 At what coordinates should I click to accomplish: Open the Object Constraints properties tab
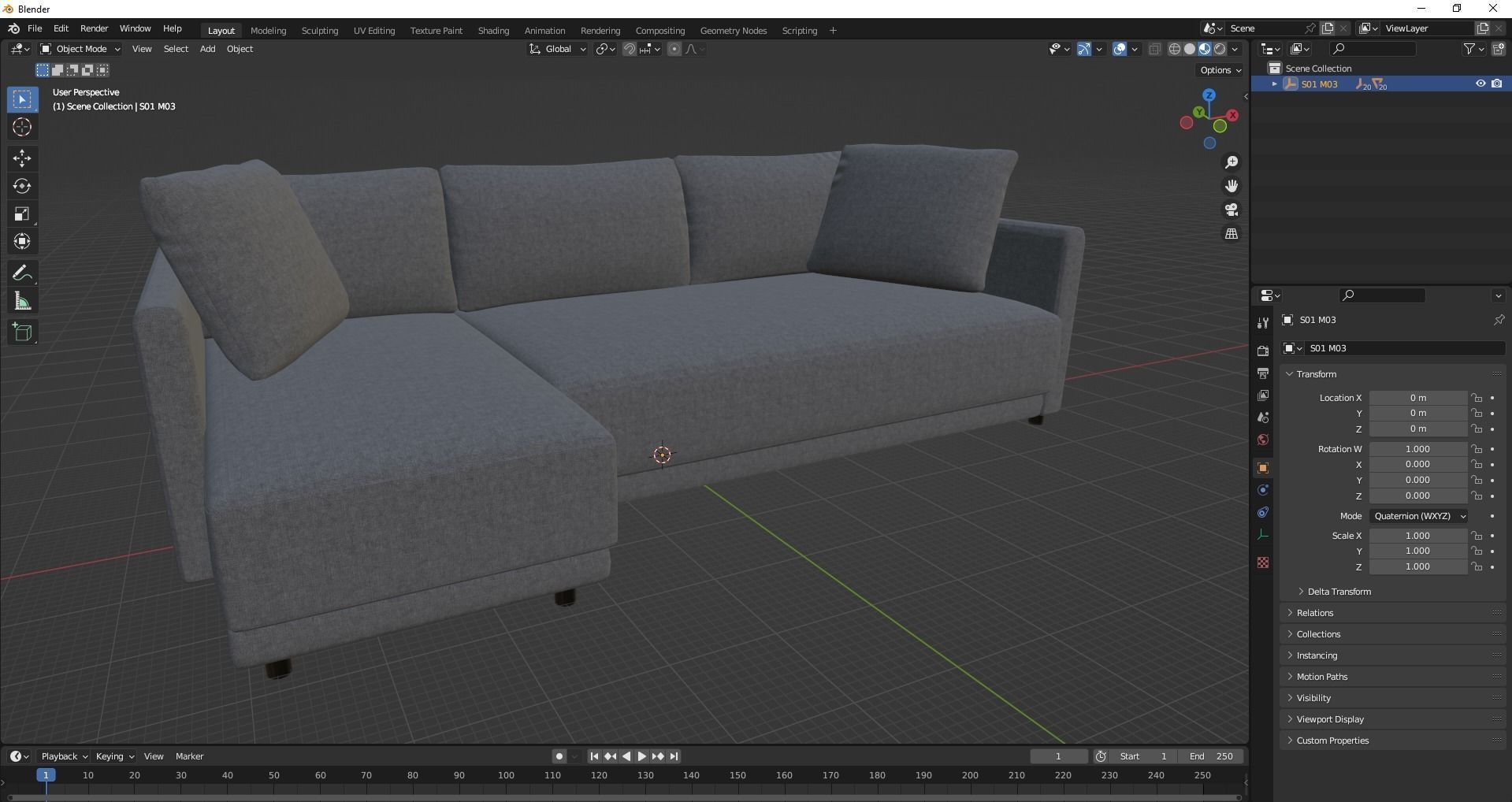1263,512
